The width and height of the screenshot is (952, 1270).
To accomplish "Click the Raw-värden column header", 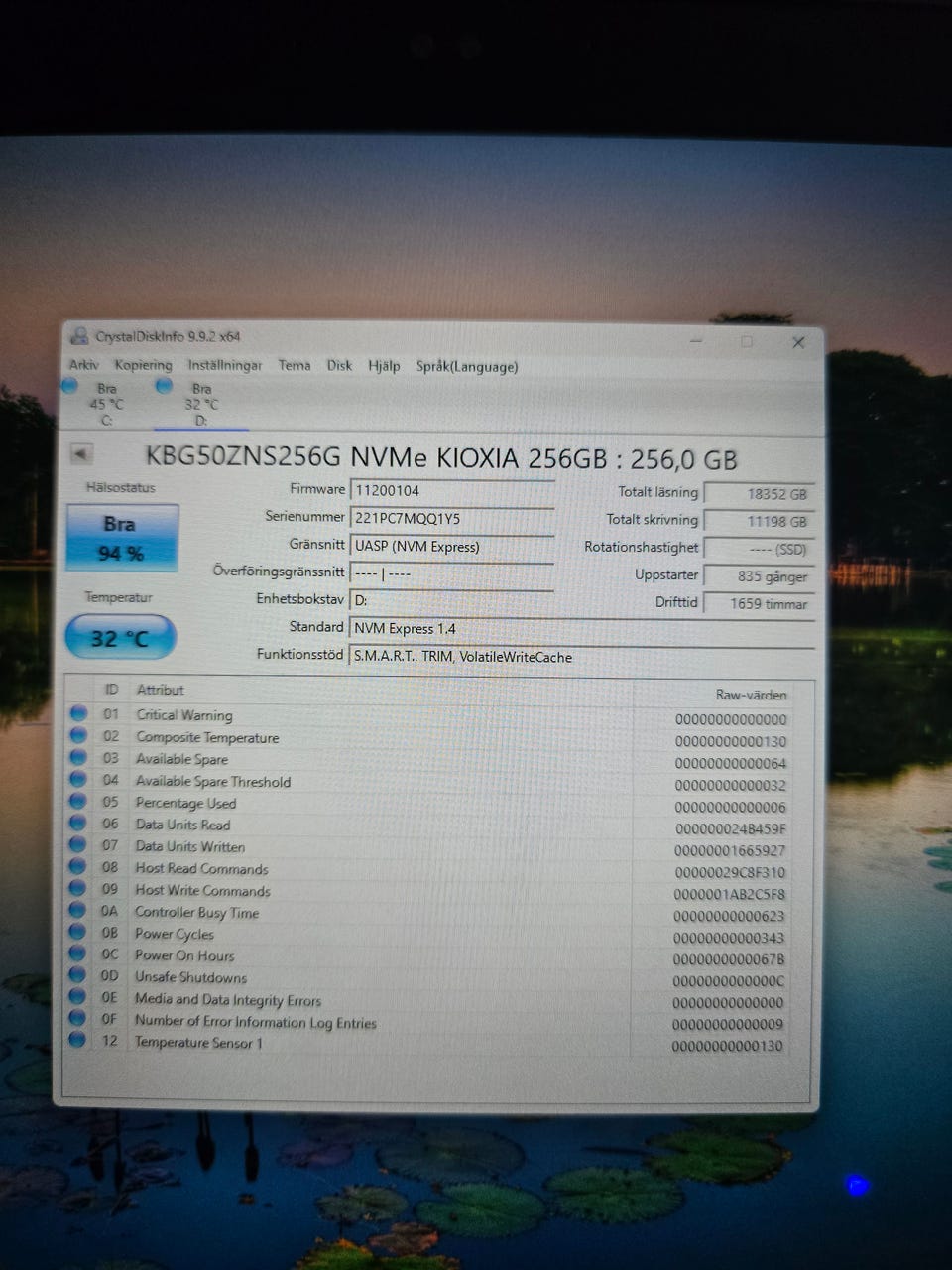I will (x=751, y=694).
